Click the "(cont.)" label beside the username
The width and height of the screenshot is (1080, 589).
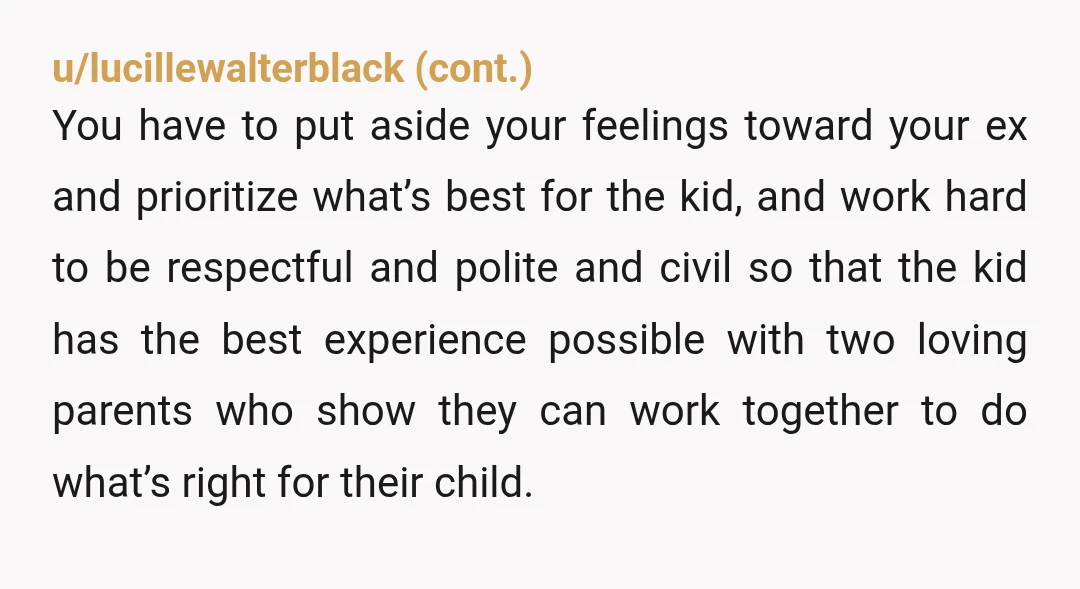[474, 68]
